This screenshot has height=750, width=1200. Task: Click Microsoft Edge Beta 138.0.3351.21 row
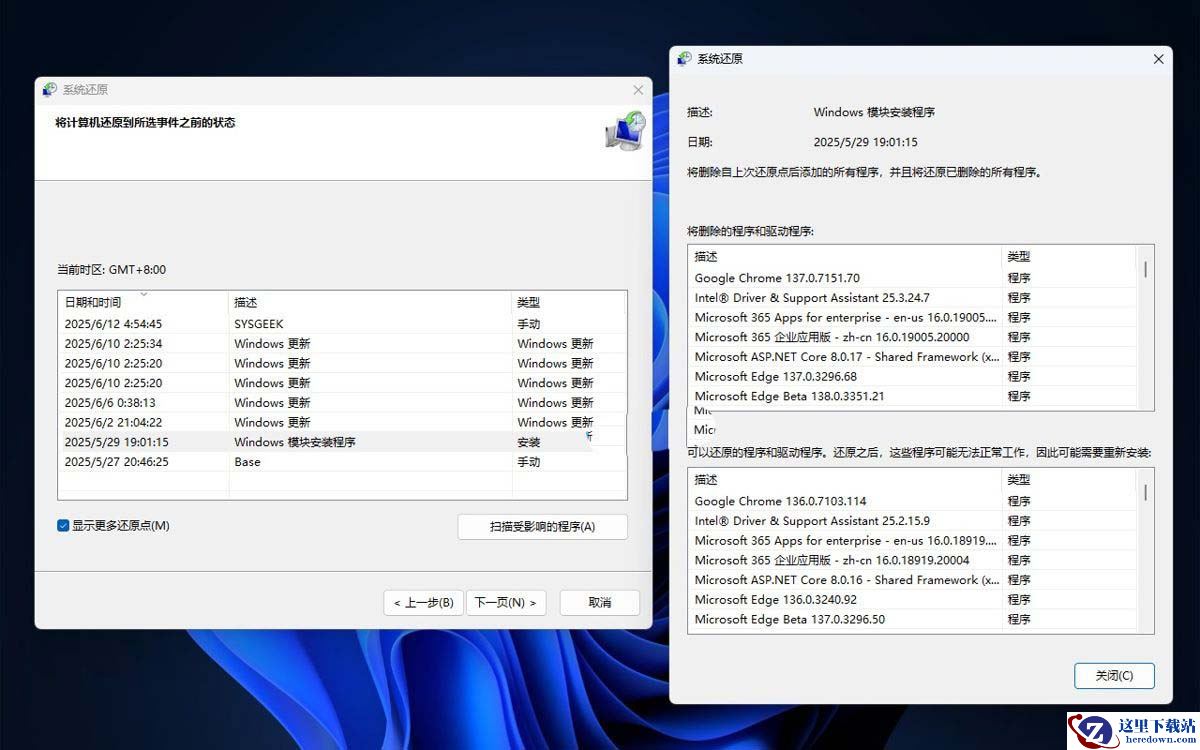[912, 396]
